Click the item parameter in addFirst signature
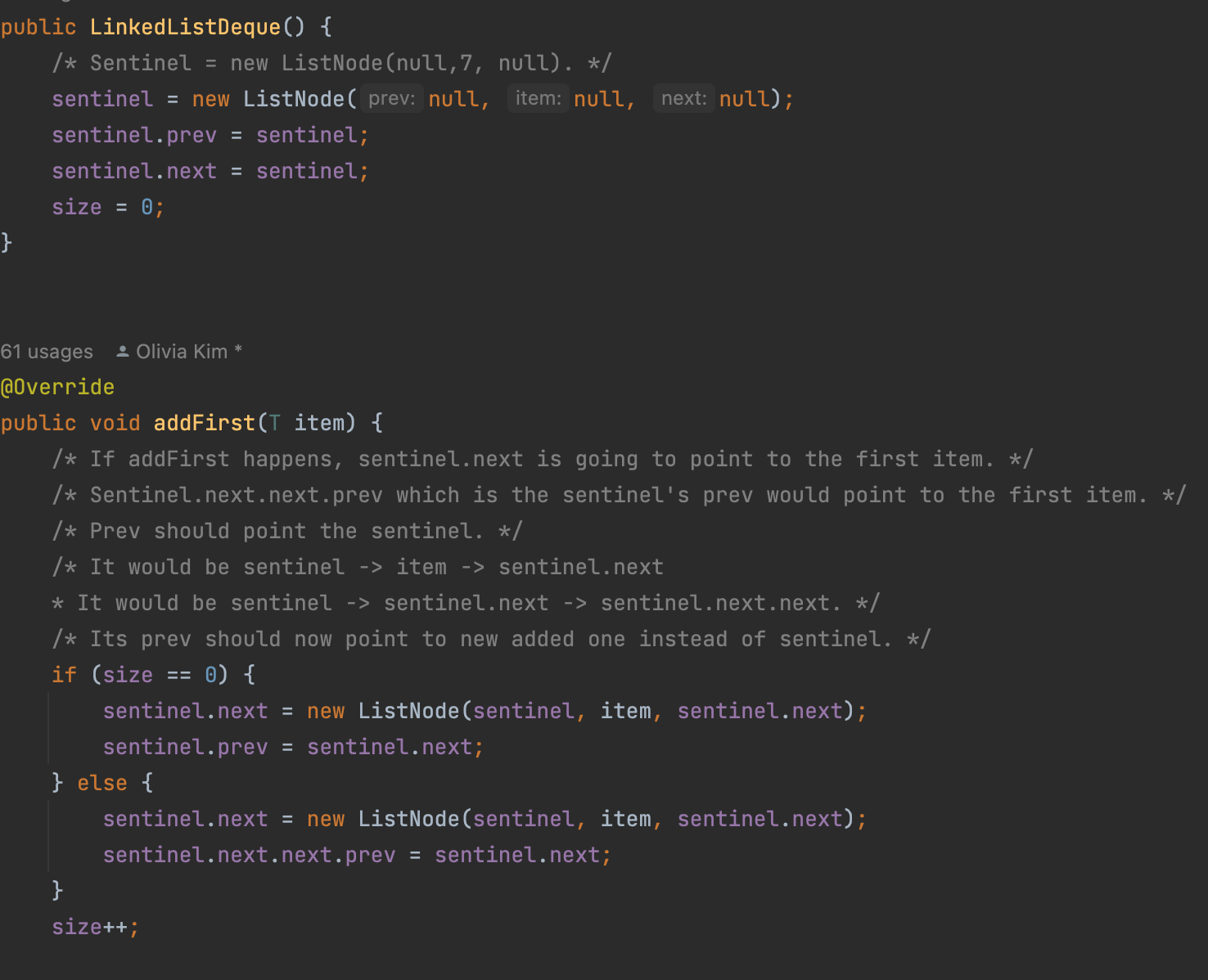1208x980 pixels. (319, 423)
